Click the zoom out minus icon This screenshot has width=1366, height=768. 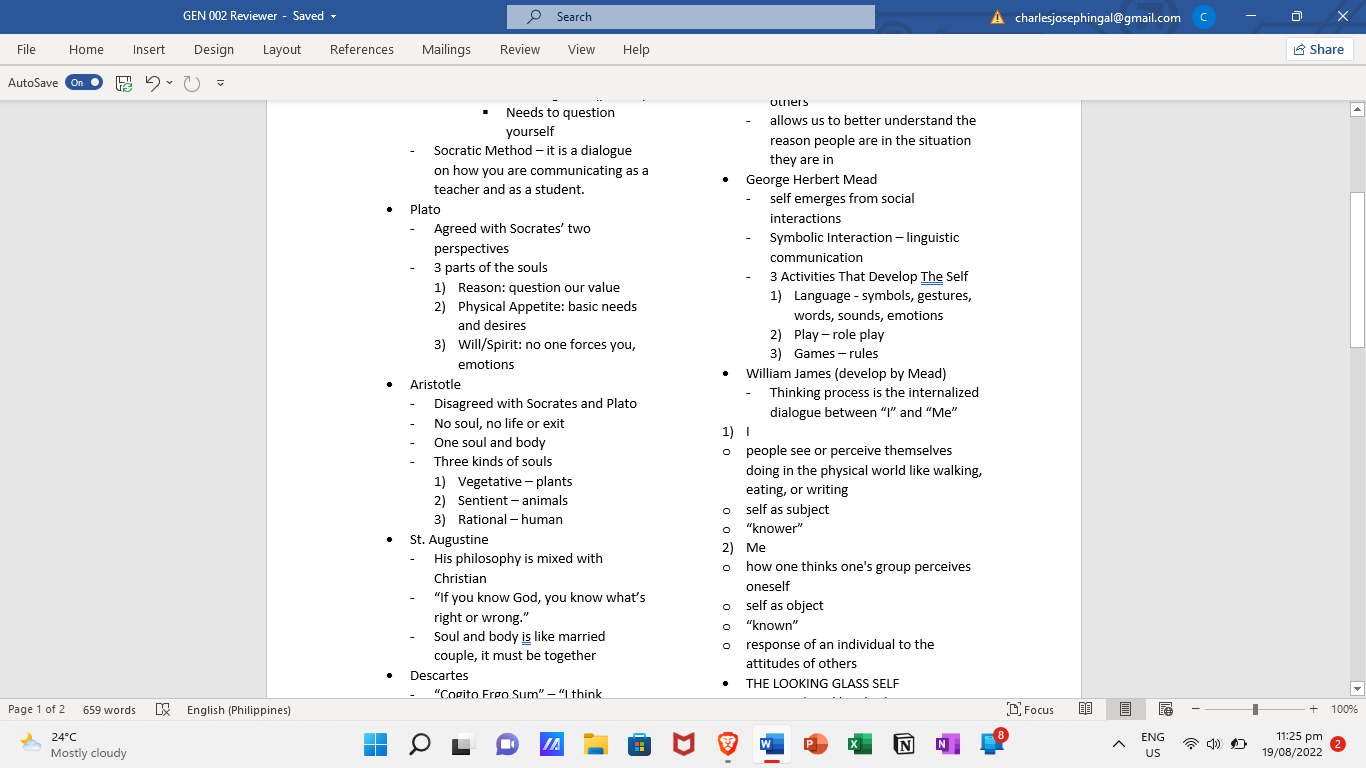(1197, 709)
